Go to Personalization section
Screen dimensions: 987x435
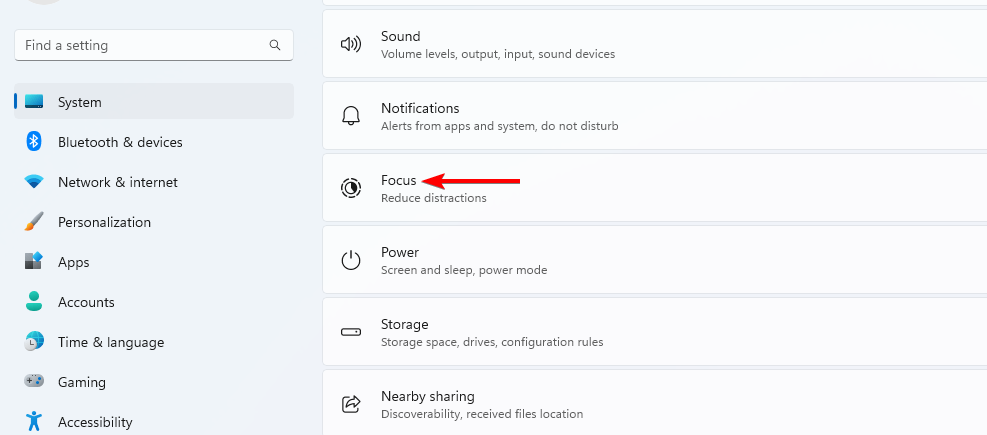pyautogui.click(x=104, y=222)
